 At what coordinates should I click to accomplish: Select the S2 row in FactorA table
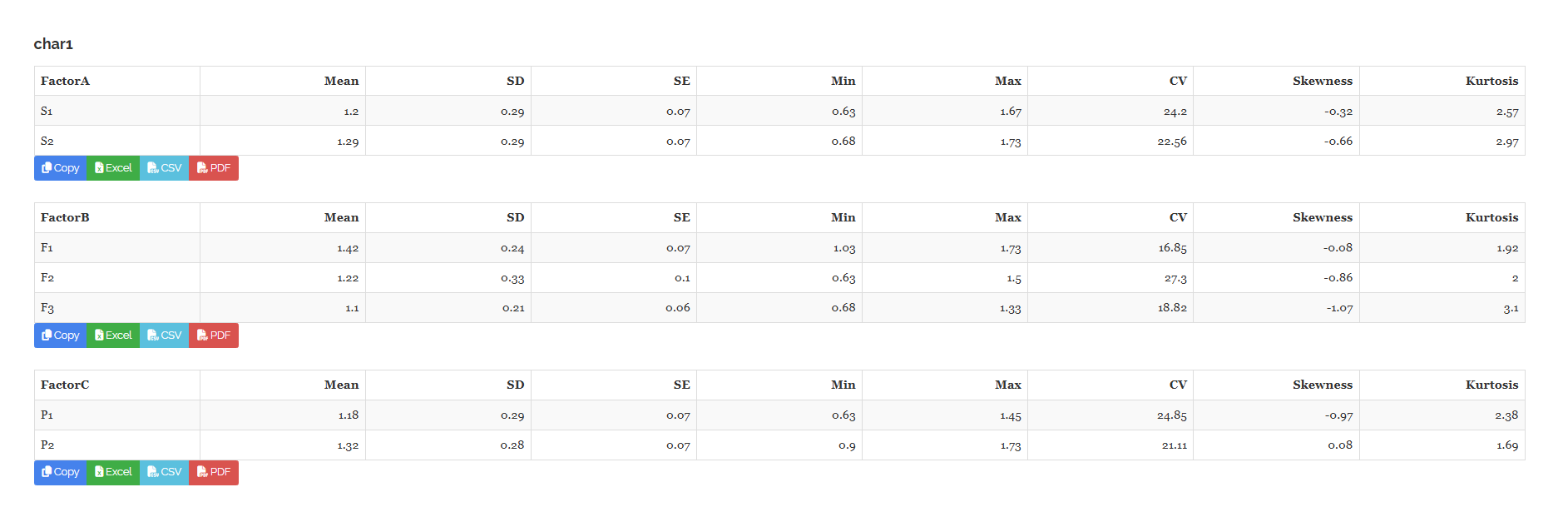[779, 141]
